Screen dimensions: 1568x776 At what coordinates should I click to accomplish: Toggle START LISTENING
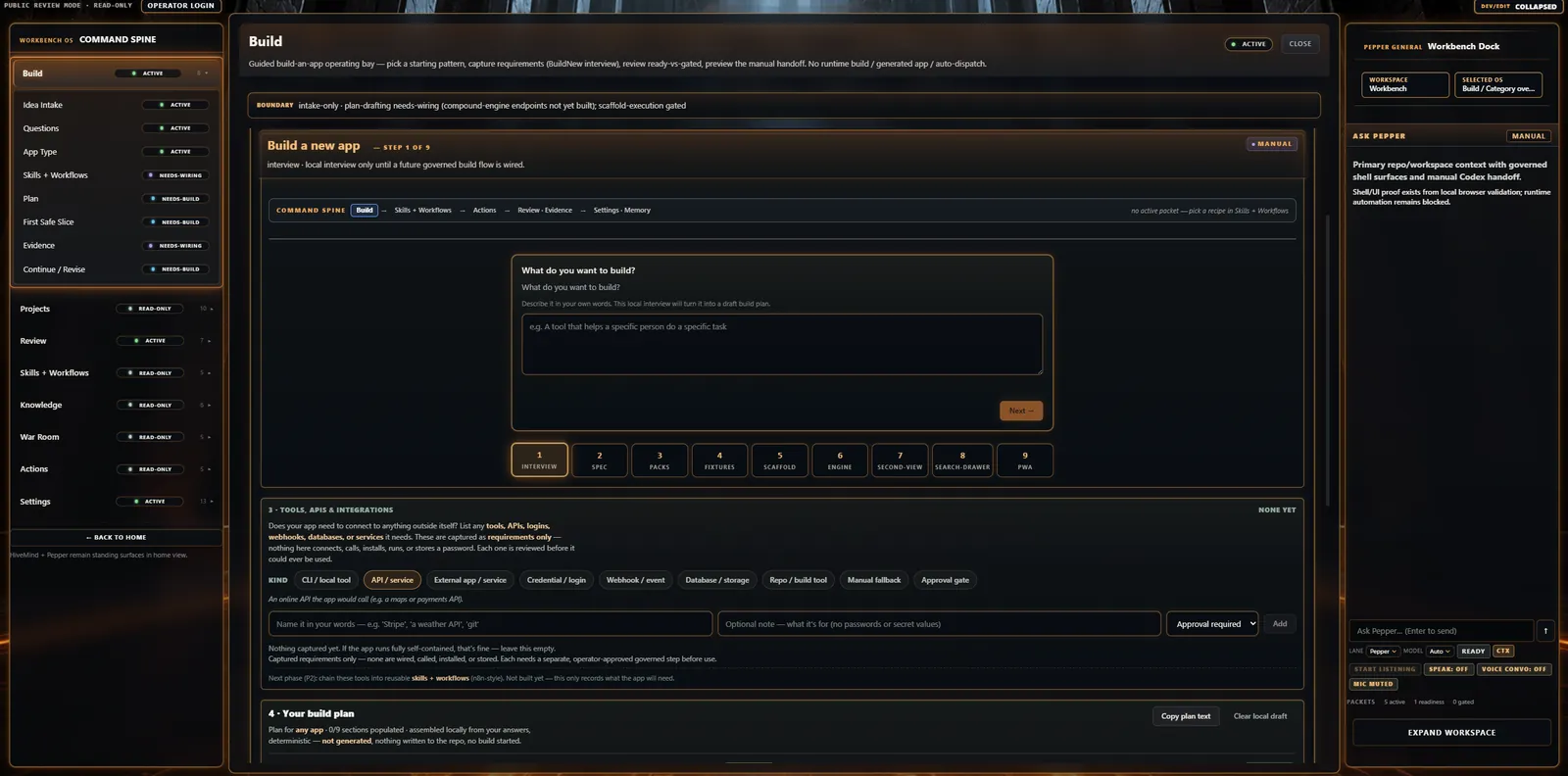1385,669
